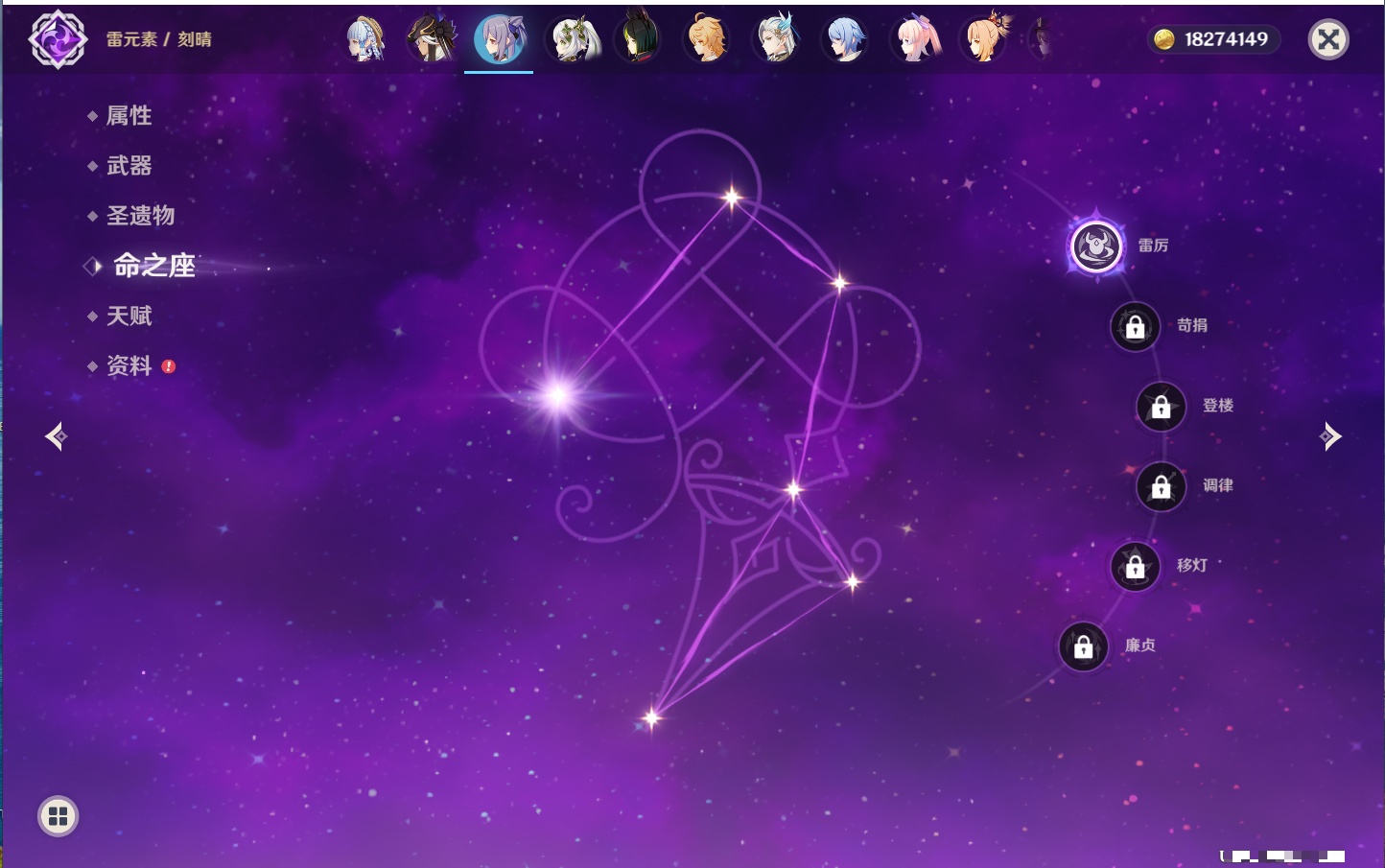Select the straw-hat Ayaka avatar
The image size is (1385, 868).
364,39
